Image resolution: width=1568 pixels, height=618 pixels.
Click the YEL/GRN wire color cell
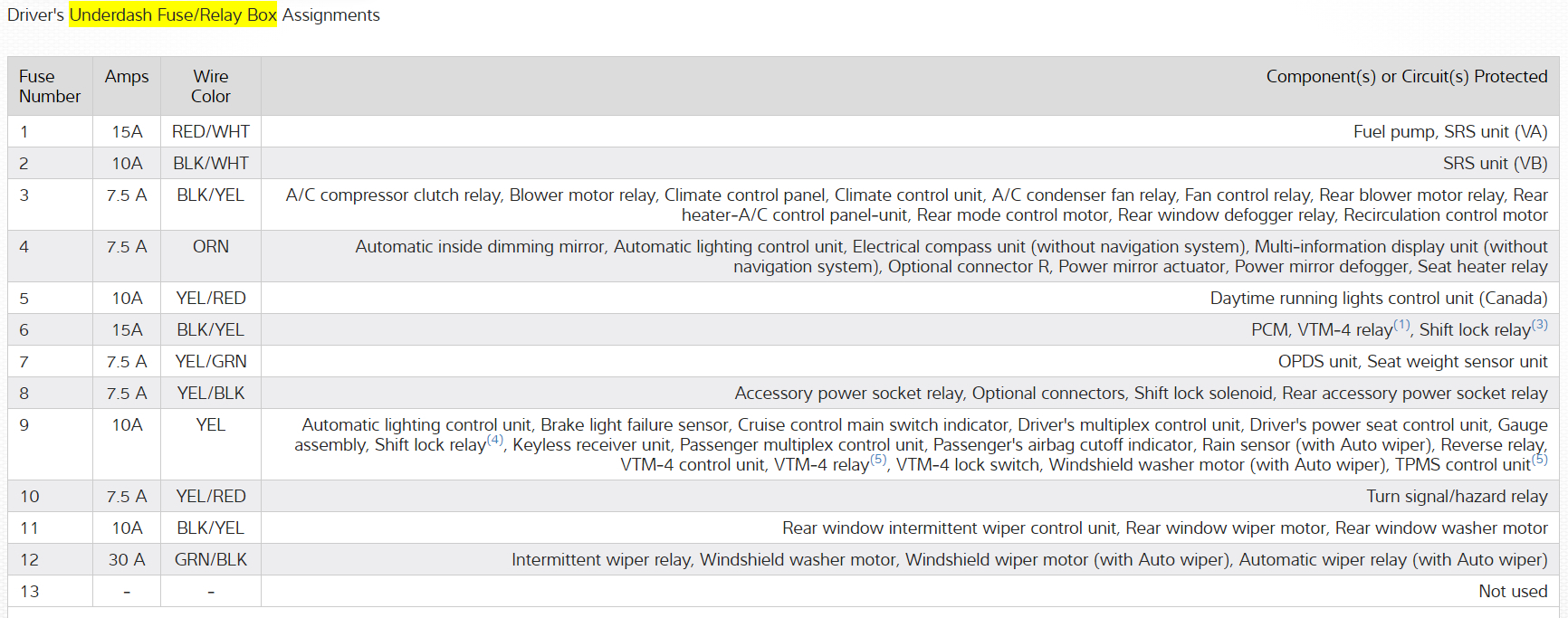211,361
